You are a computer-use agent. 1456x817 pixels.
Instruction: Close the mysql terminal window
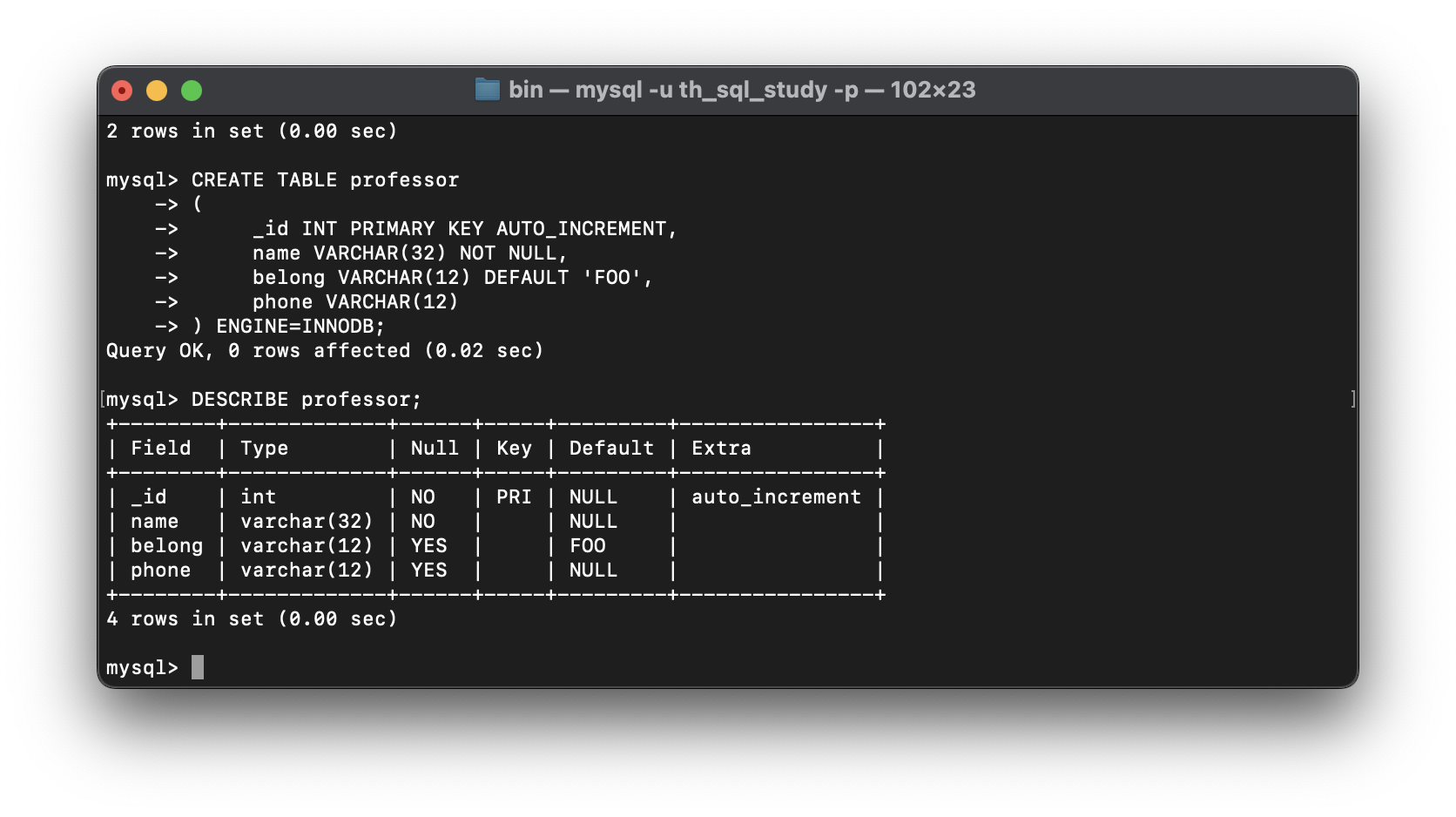(122, 91)
